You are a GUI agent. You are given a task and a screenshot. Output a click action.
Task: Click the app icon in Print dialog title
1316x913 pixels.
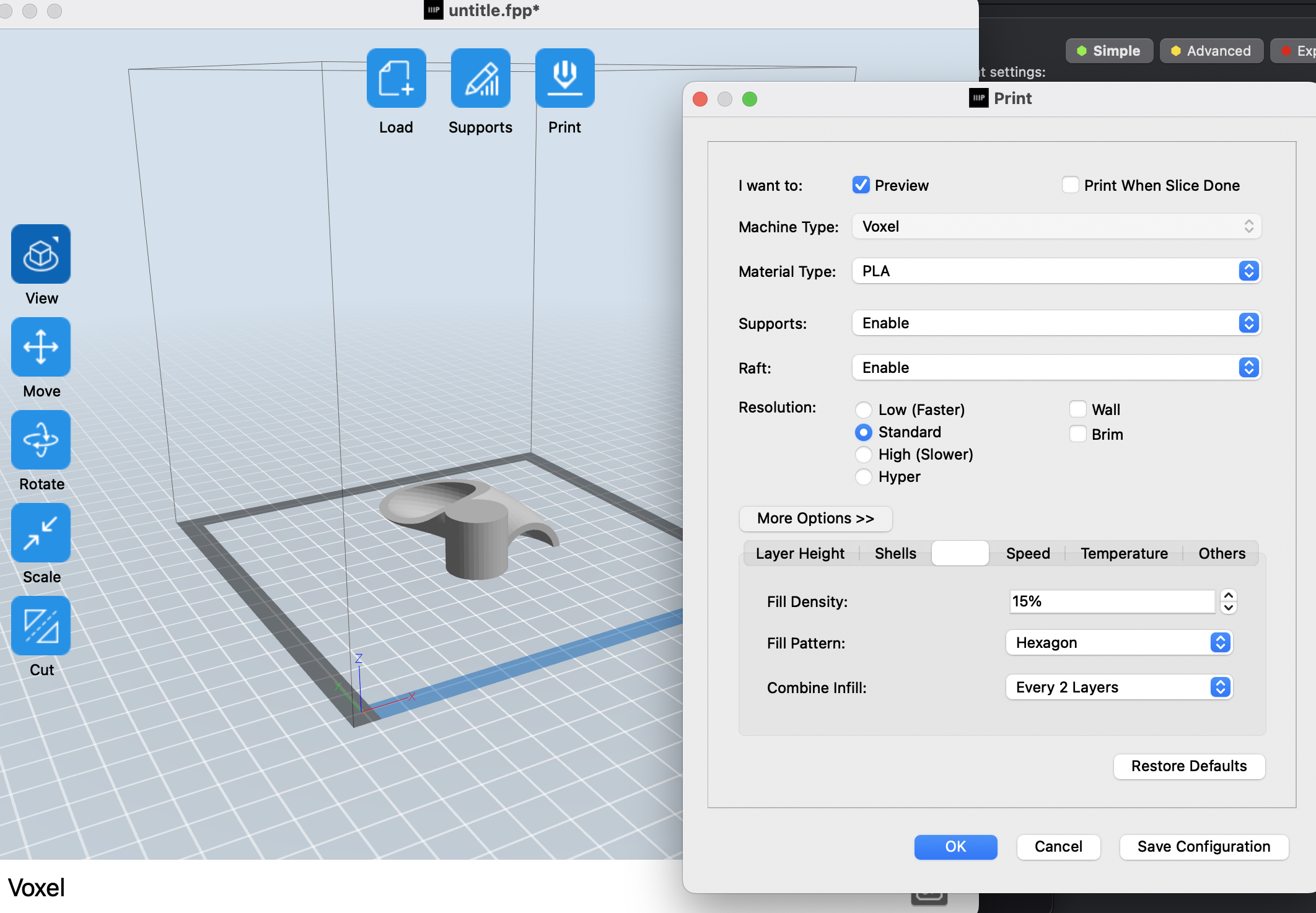point(978,98)
